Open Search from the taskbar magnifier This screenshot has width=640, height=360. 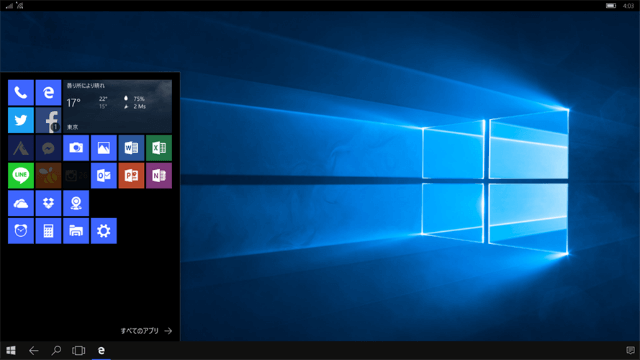(56, 350)
